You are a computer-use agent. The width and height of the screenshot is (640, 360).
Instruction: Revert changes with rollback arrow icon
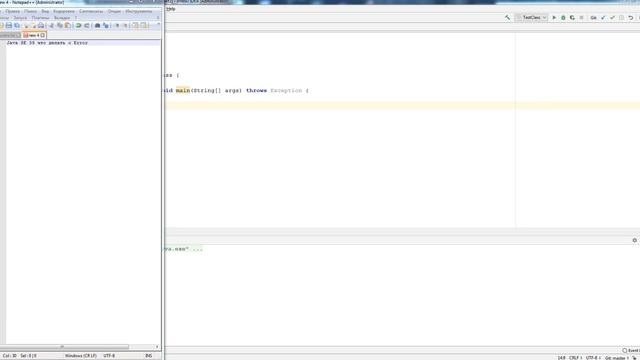click(631, 18)
